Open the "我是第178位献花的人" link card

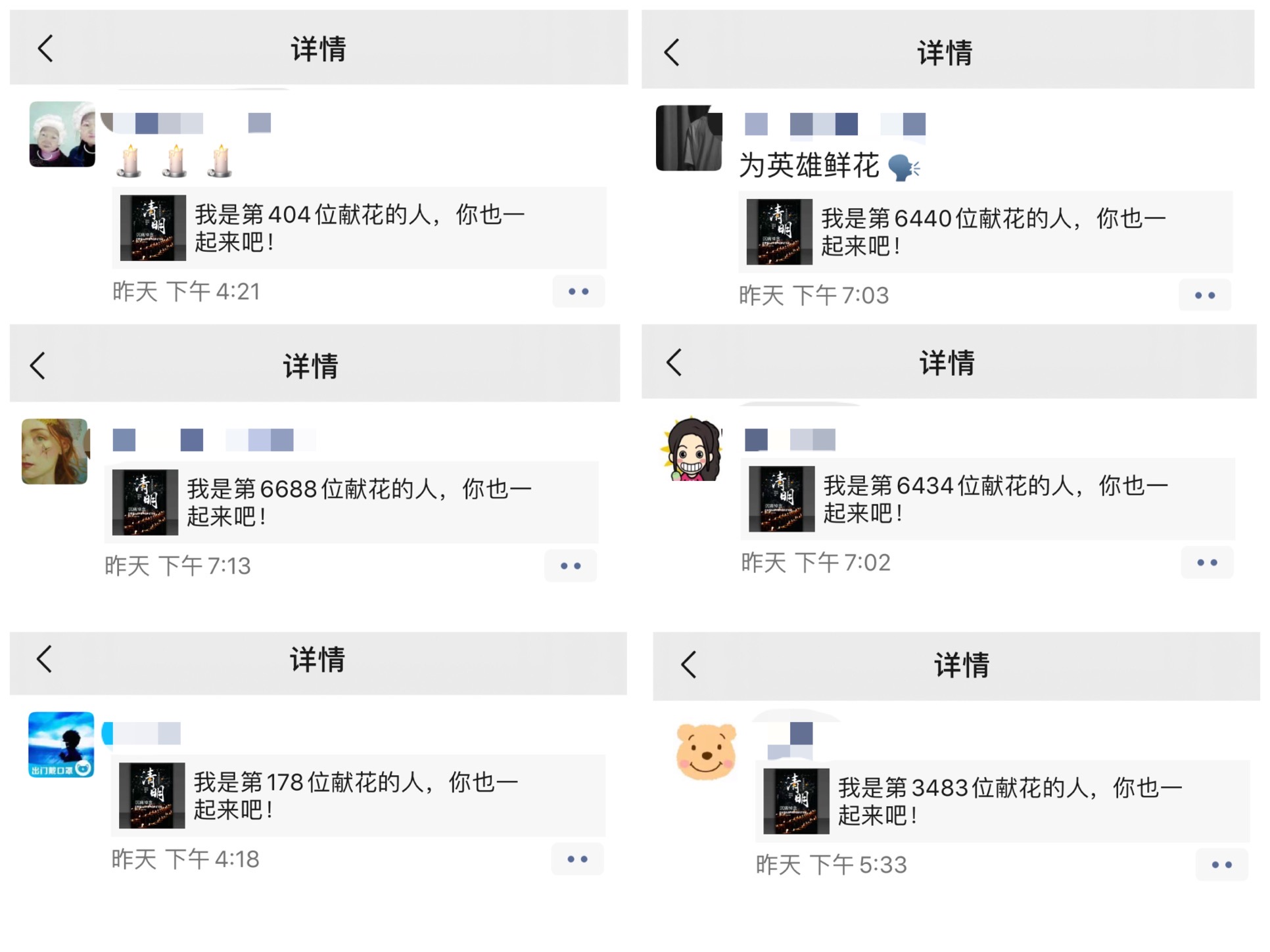coord(358,796)
